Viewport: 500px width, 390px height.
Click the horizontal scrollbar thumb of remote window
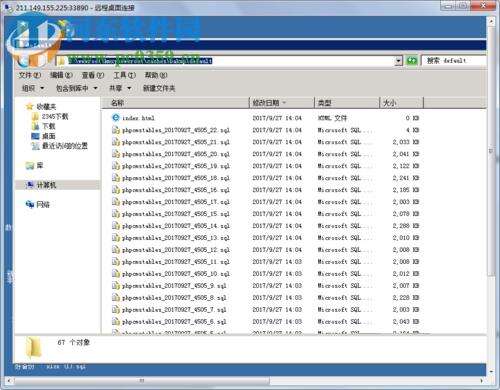pos(142,380)
